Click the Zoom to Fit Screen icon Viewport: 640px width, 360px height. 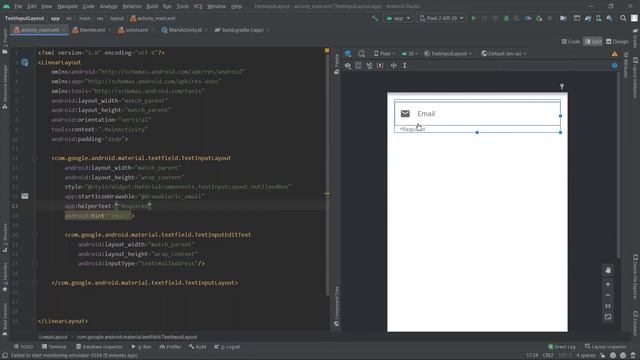608,317
